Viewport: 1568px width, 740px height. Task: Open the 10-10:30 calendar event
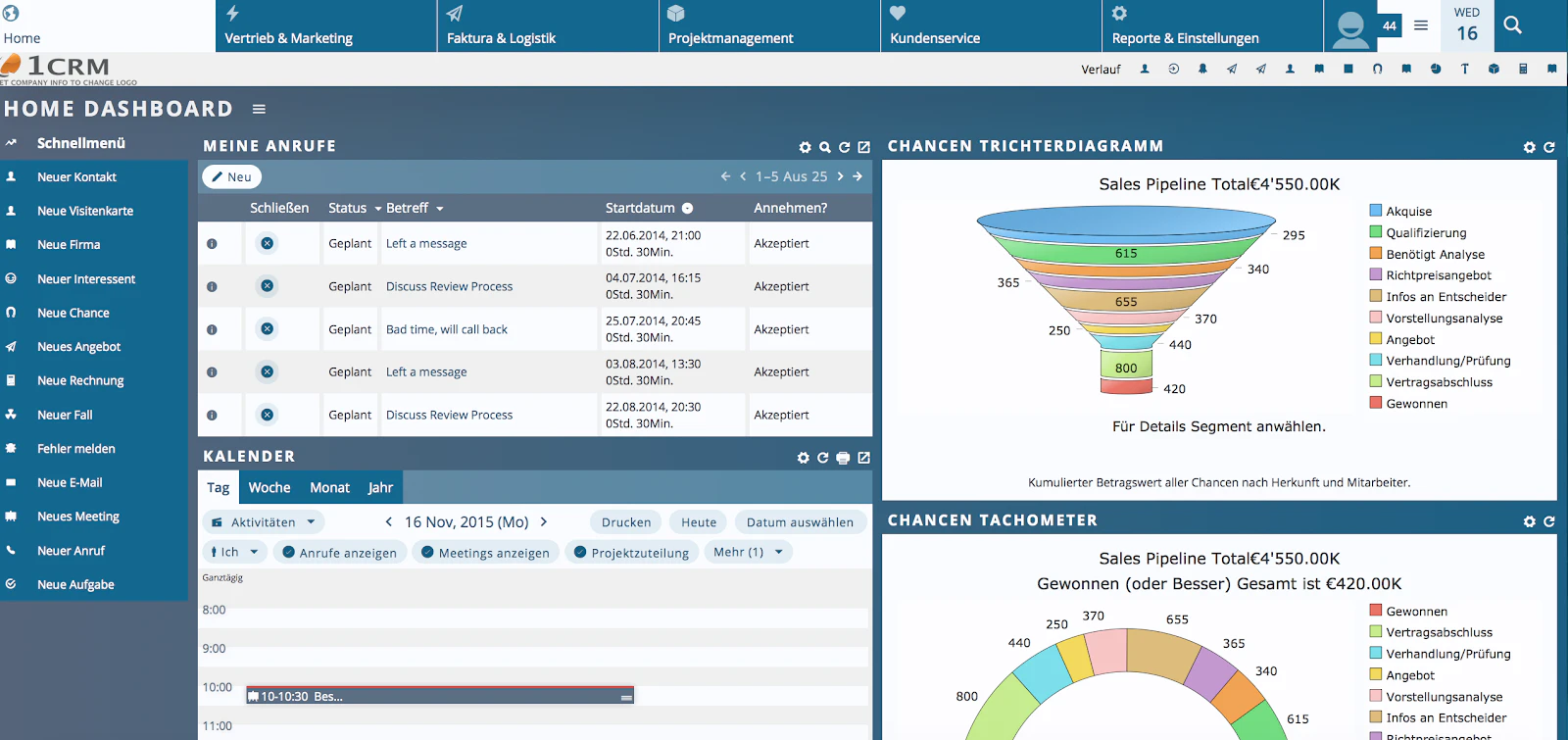(x=440, y=696)
